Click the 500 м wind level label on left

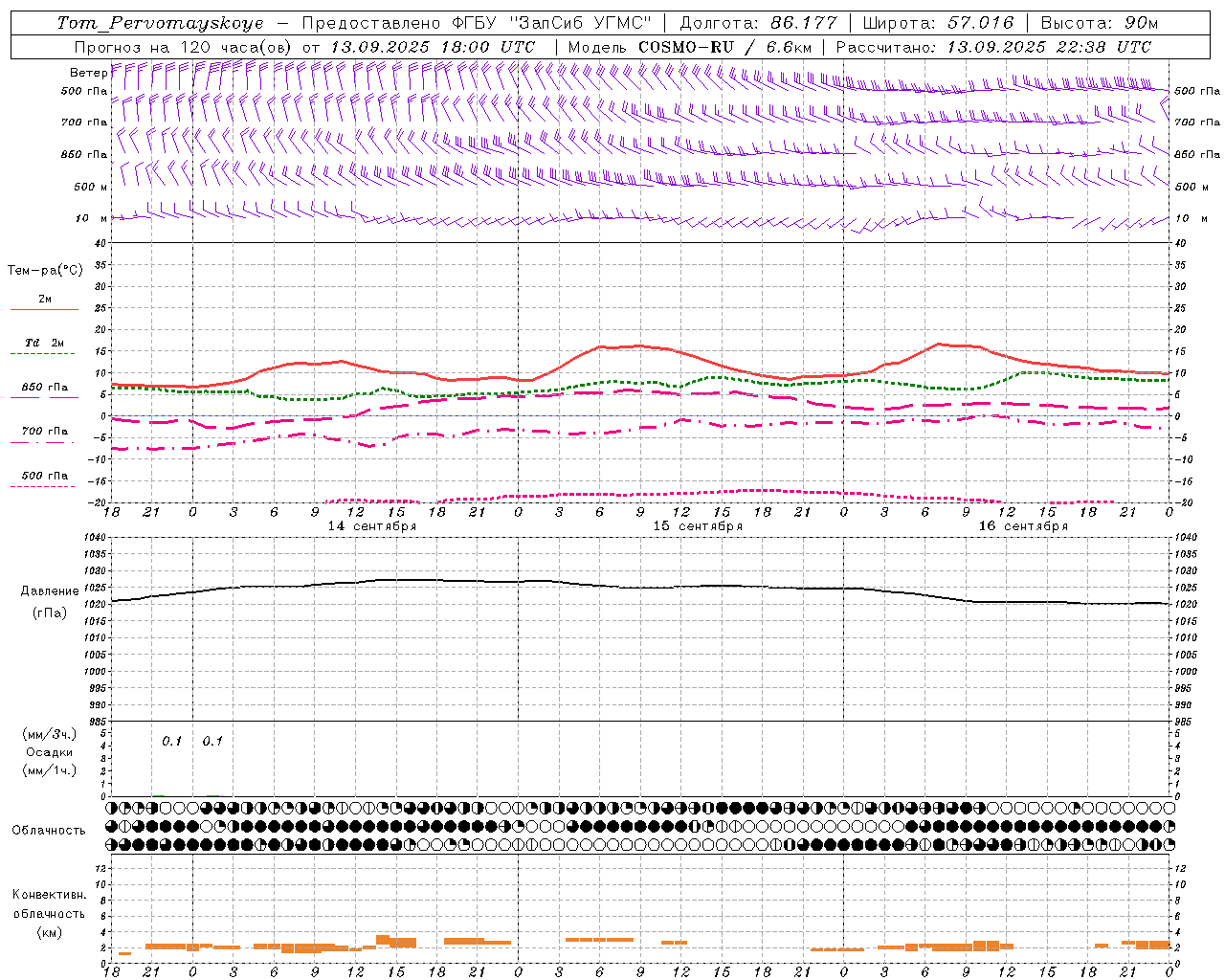[91, 187]
